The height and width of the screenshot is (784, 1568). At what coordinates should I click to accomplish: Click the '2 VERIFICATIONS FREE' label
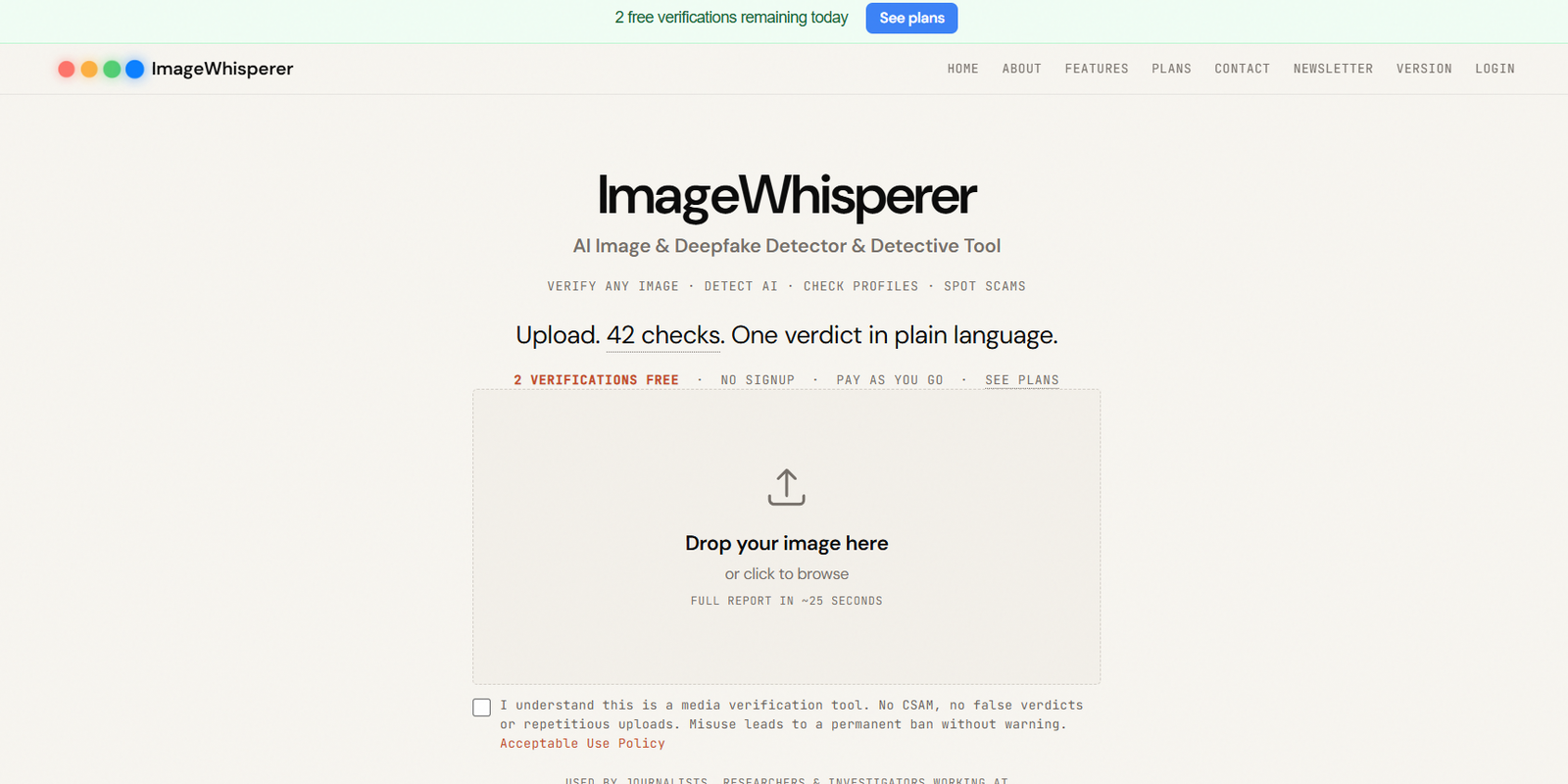click(x=596, y=380)
